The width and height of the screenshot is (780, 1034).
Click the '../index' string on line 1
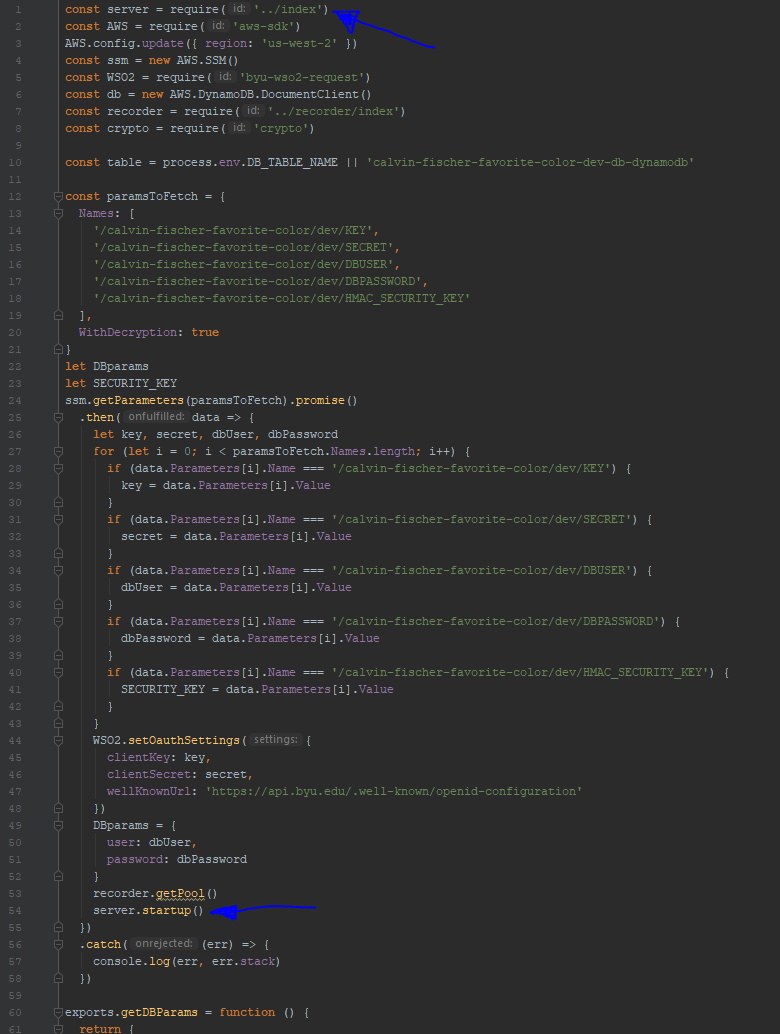pos(288,10)
